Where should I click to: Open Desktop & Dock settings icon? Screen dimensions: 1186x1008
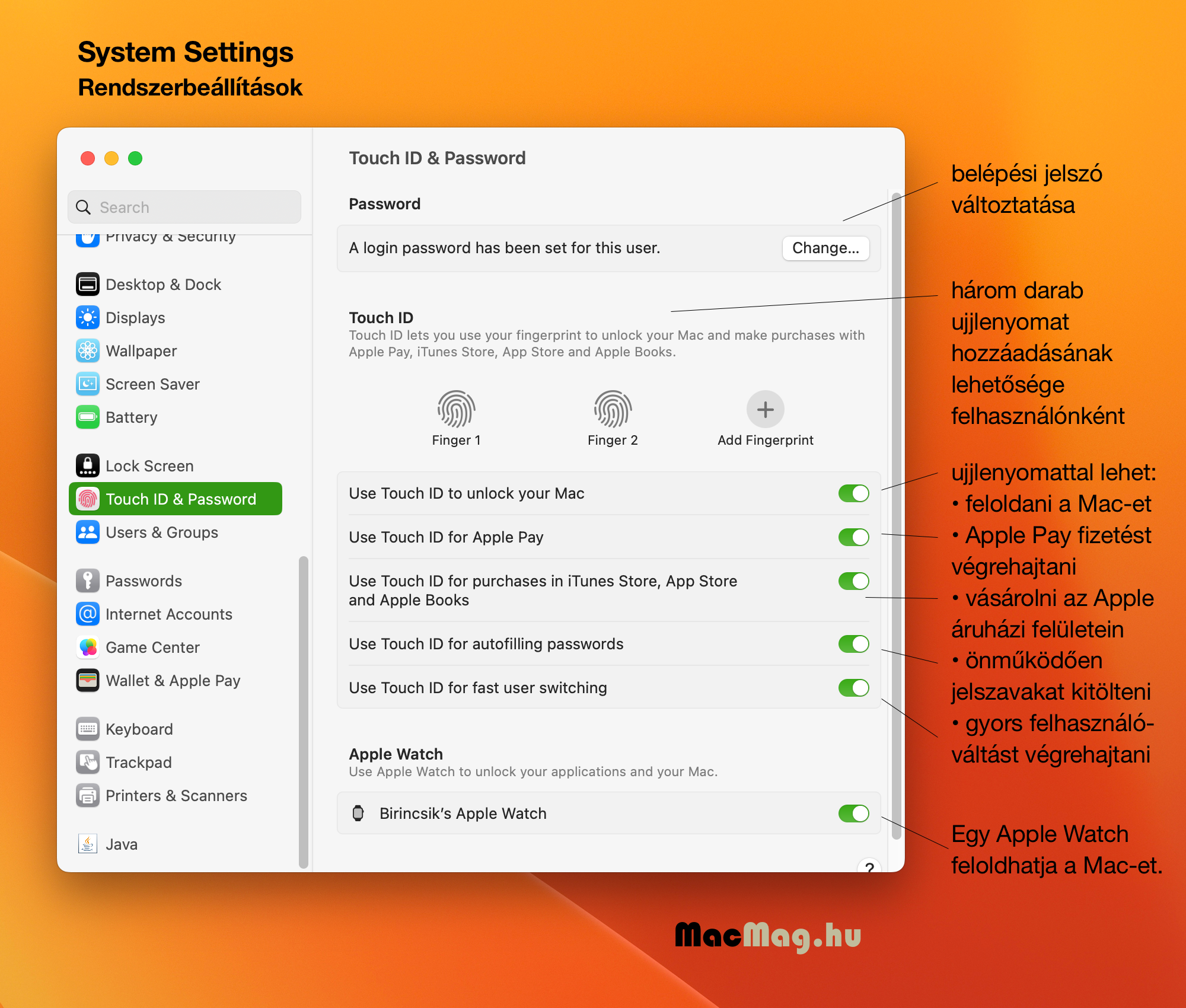coord(88,285)
